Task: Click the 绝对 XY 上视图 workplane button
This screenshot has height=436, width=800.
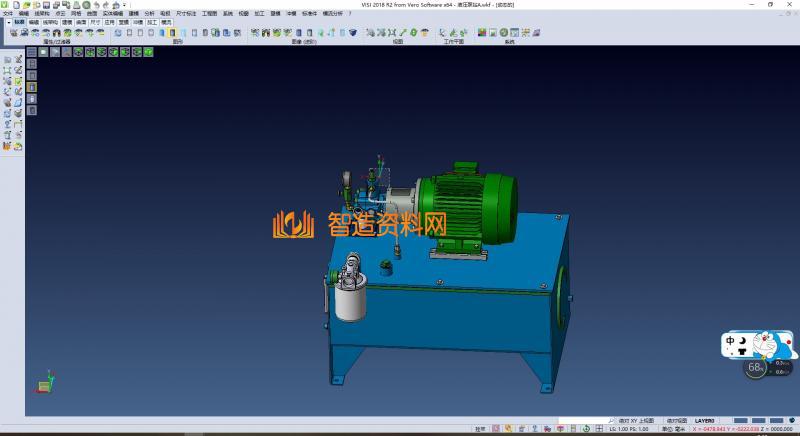Action: pos(633,421)
